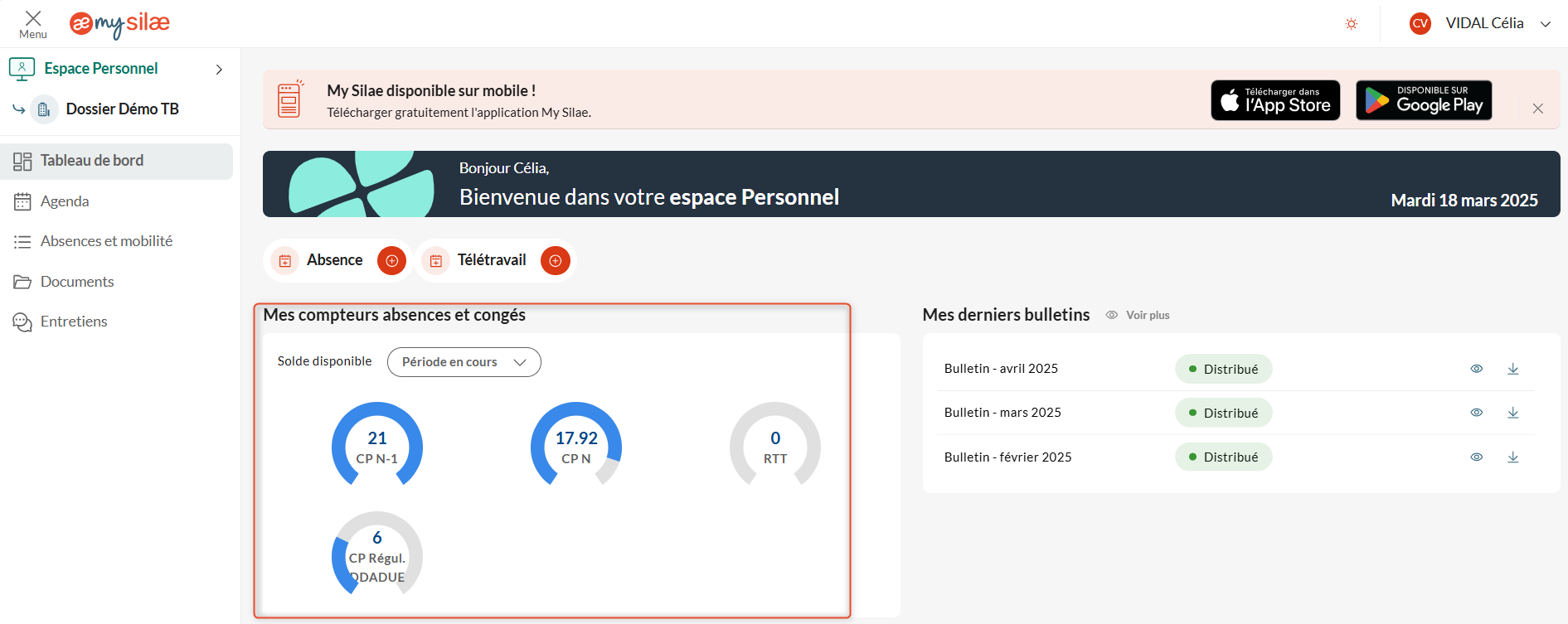Image resolution: width=1568 pixels, height=624 pixels.
Task: Open the Agenda menu item
Action: pyautogui.click(x=65, y=201)
